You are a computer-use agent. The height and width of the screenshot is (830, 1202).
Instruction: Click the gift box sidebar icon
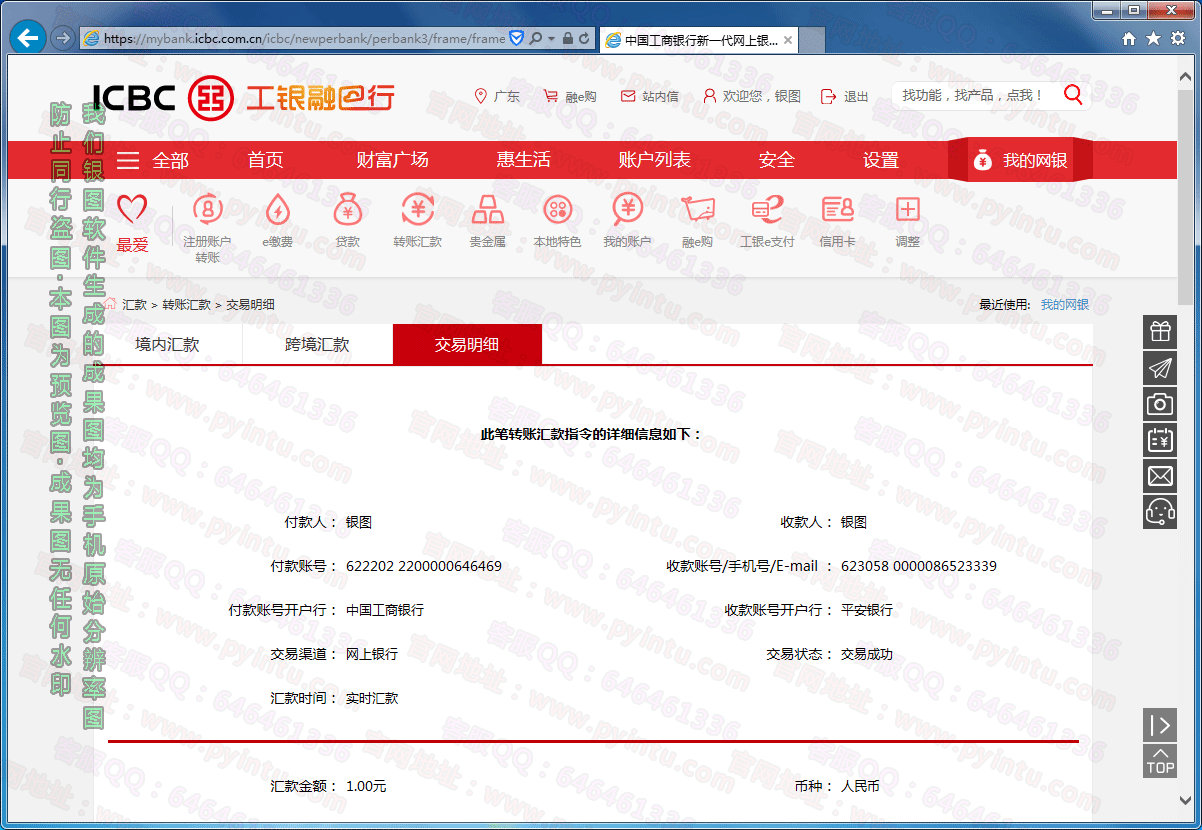click(1160, 331)
